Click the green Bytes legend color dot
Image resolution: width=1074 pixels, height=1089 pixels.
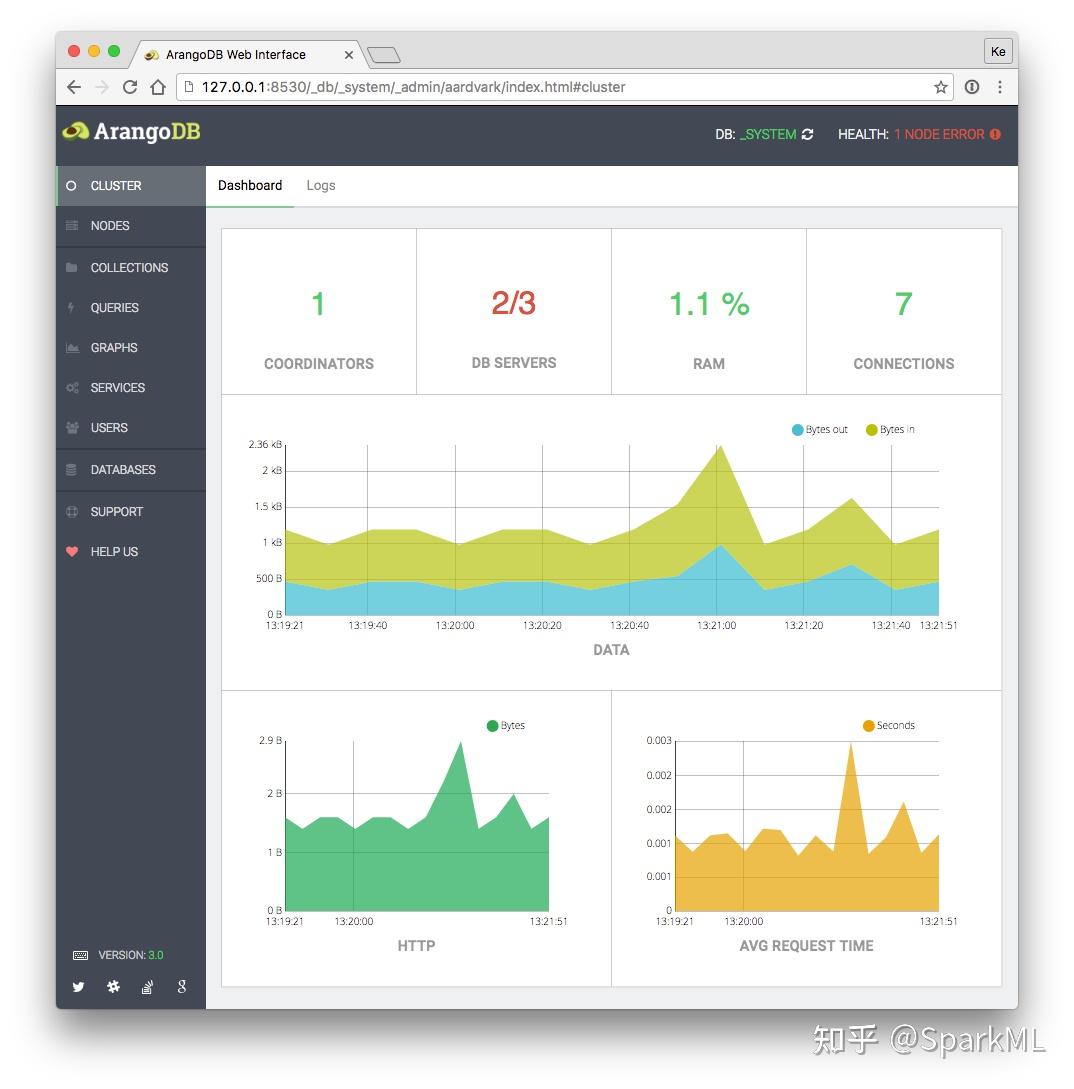(x=493, y=726)
